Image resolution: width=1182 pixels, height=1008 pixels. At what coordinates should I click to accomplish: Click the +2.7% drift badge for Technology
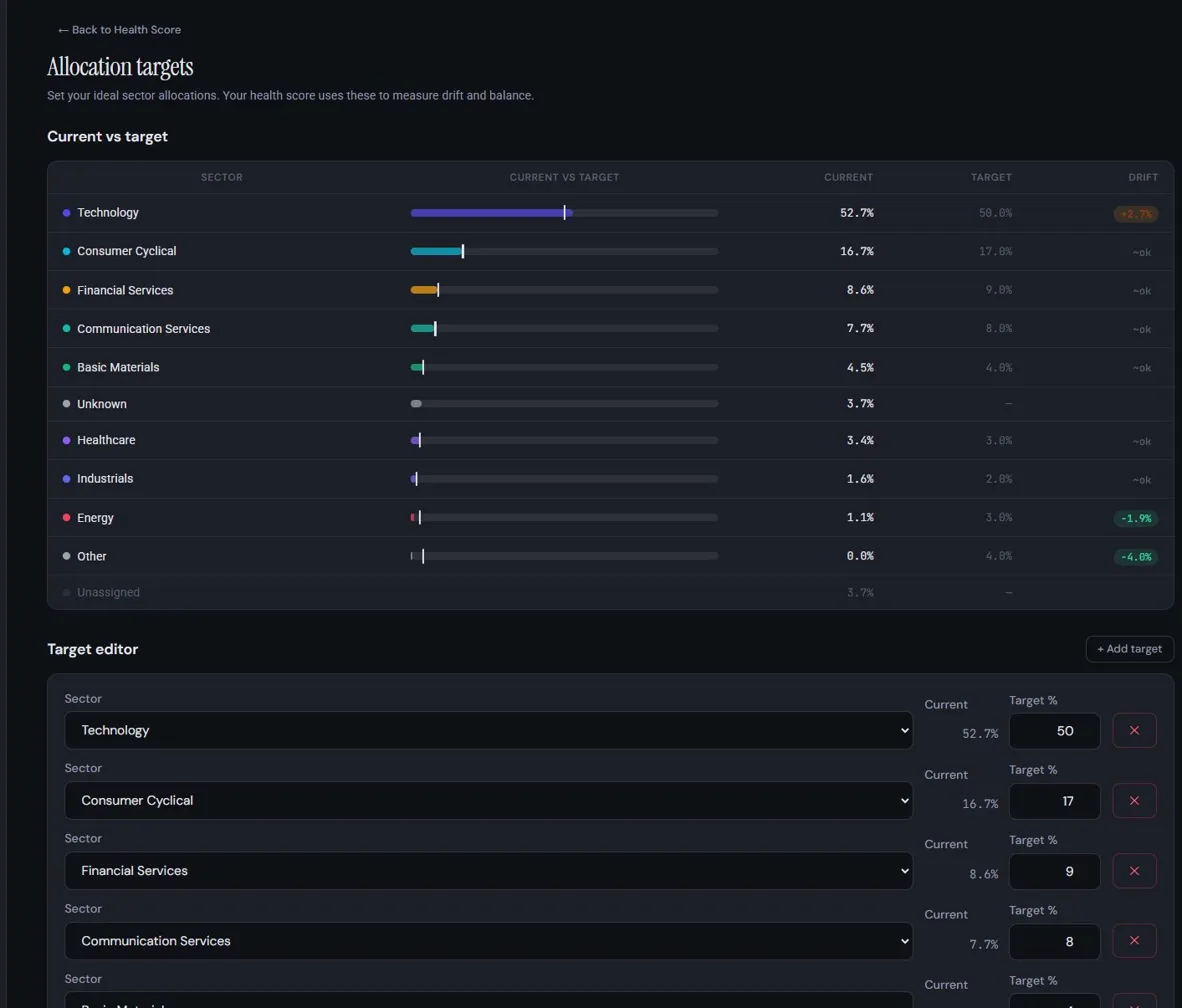pos(1135,213)
